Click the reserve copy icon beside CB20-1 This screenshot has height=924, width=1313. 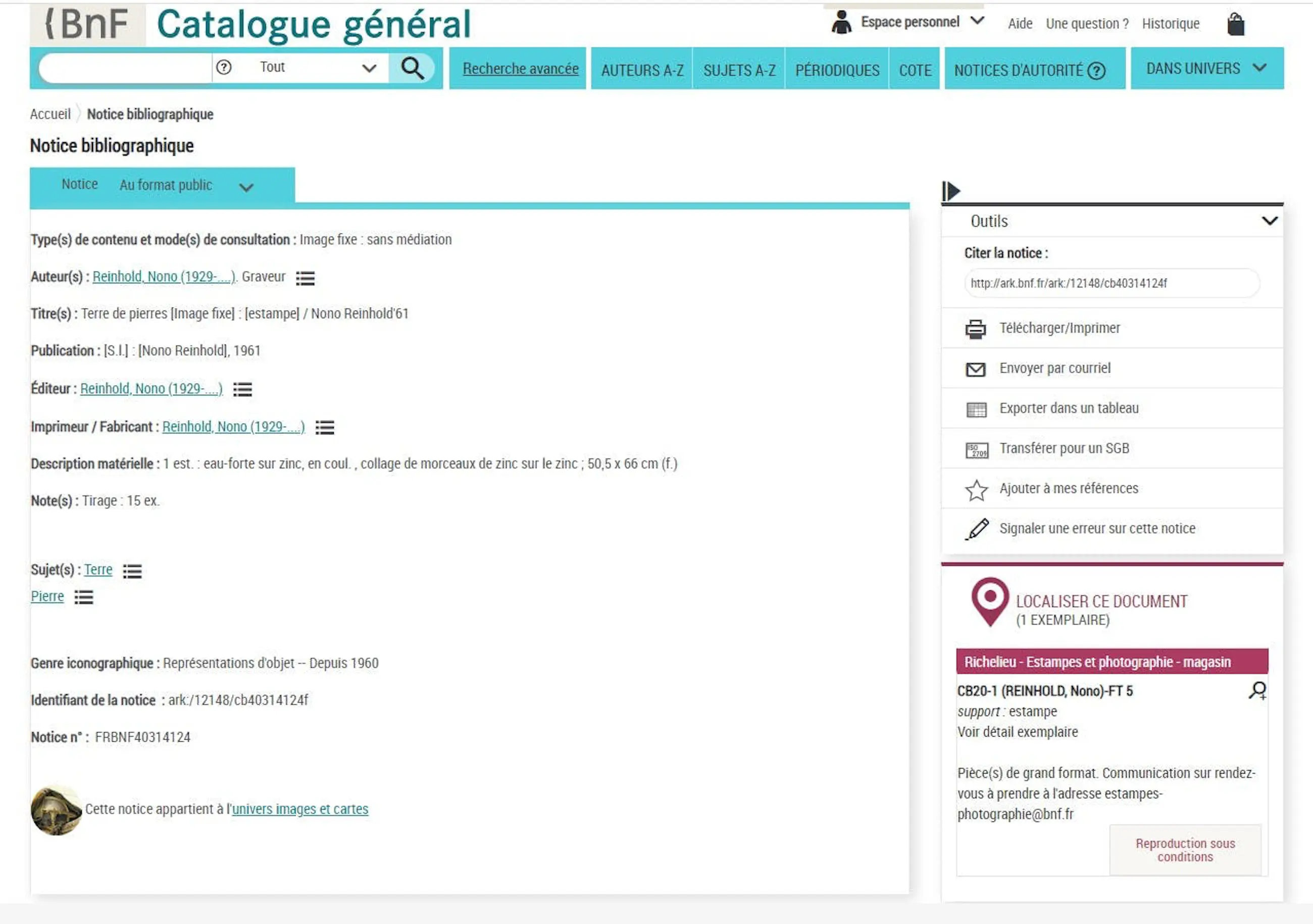[x=1257, y=691]
